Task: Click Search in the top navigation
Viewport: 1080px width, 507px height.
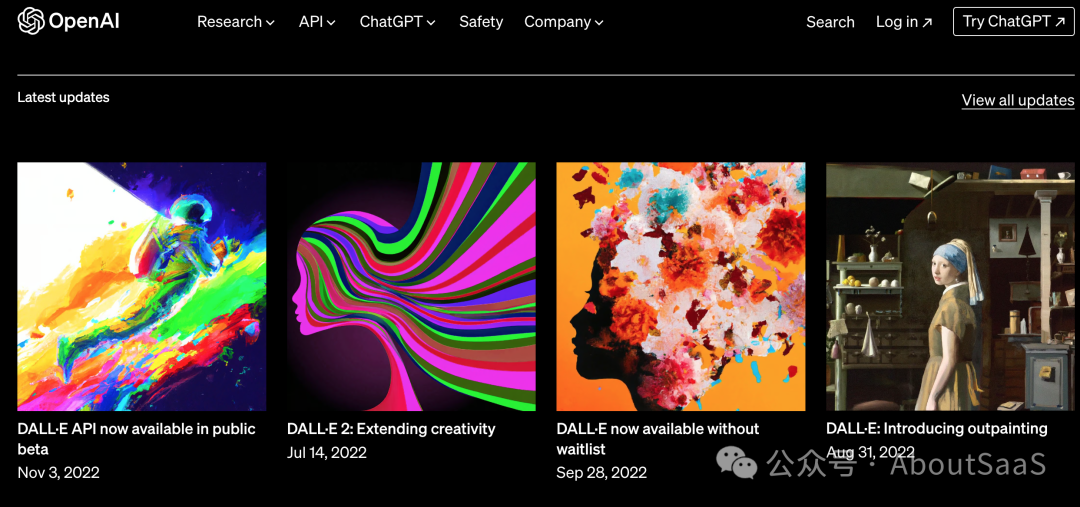Action: point(830,22)
